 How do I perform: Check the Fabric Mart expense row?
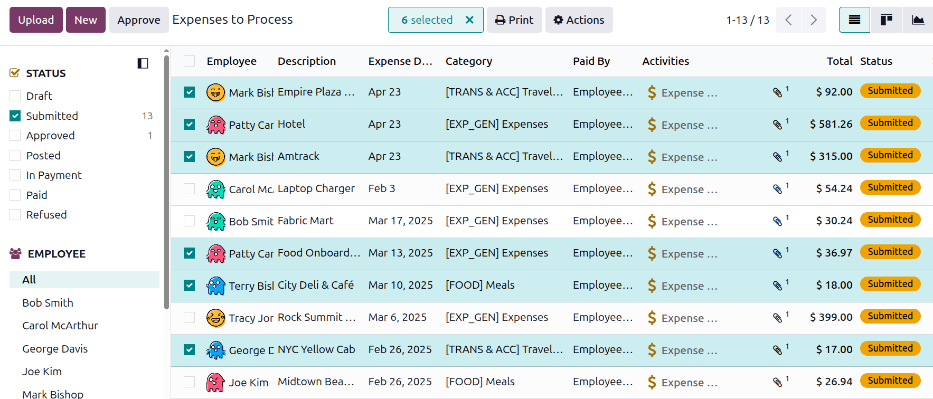pos(189,221)
